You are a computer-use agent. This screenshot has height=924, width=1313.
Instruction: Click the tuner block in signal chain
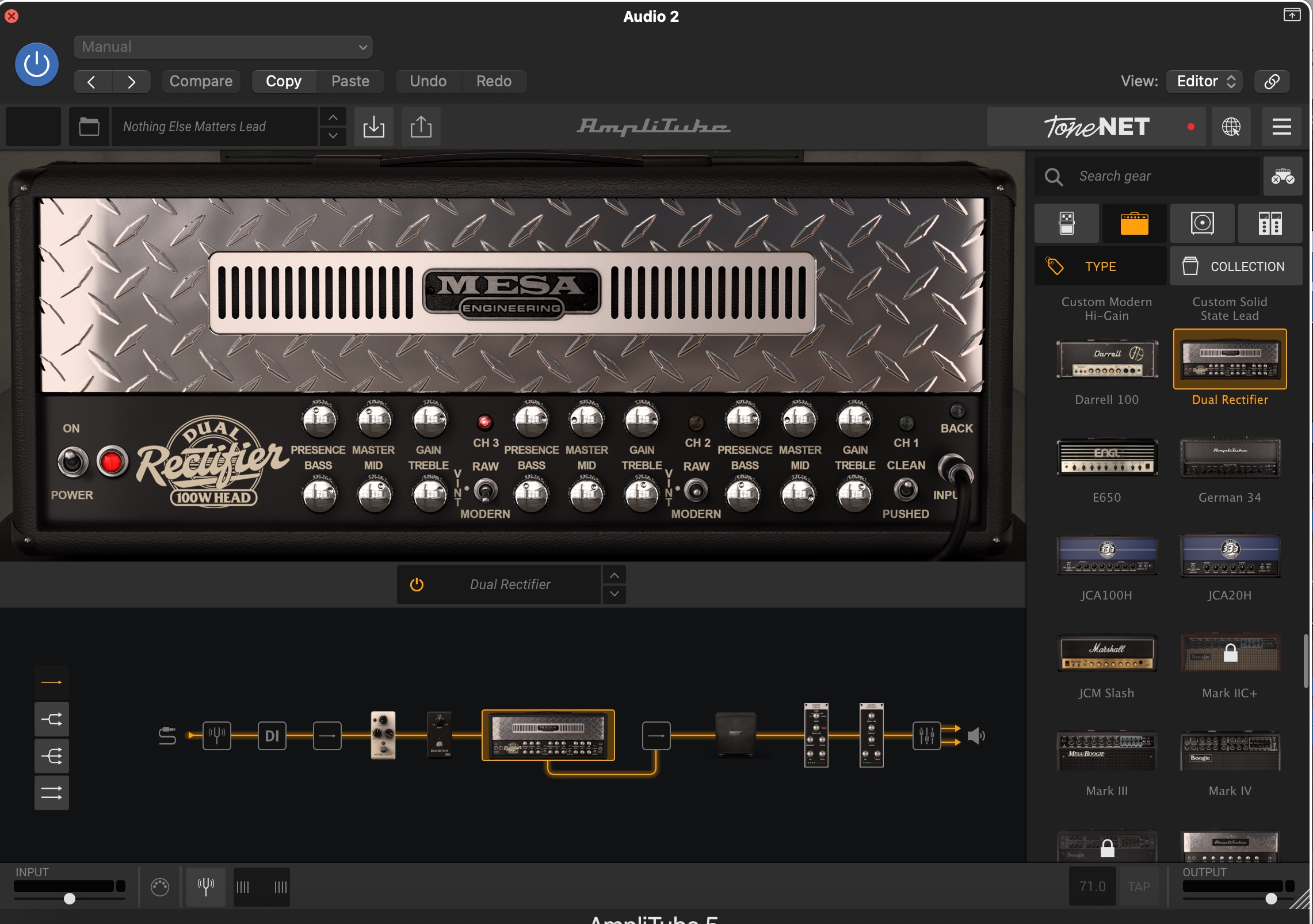[217, 735]
